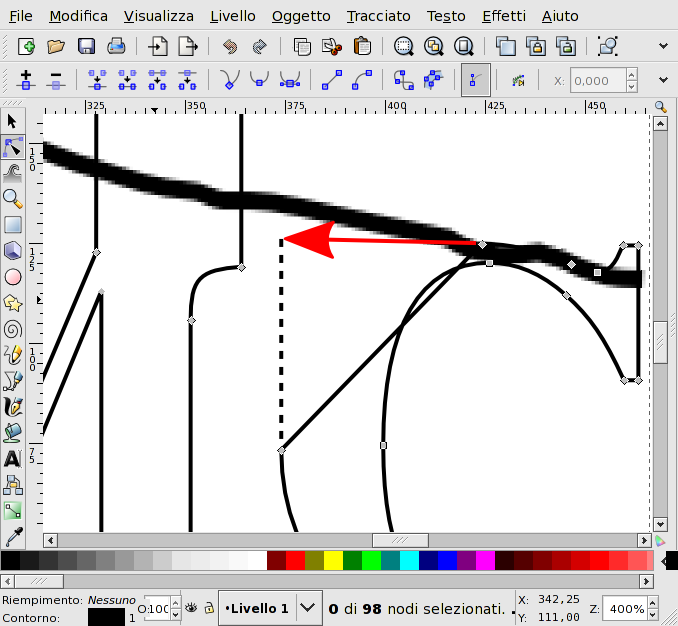Duplicate the selected object
The image size is (678, 626).
tap(505, 46)
